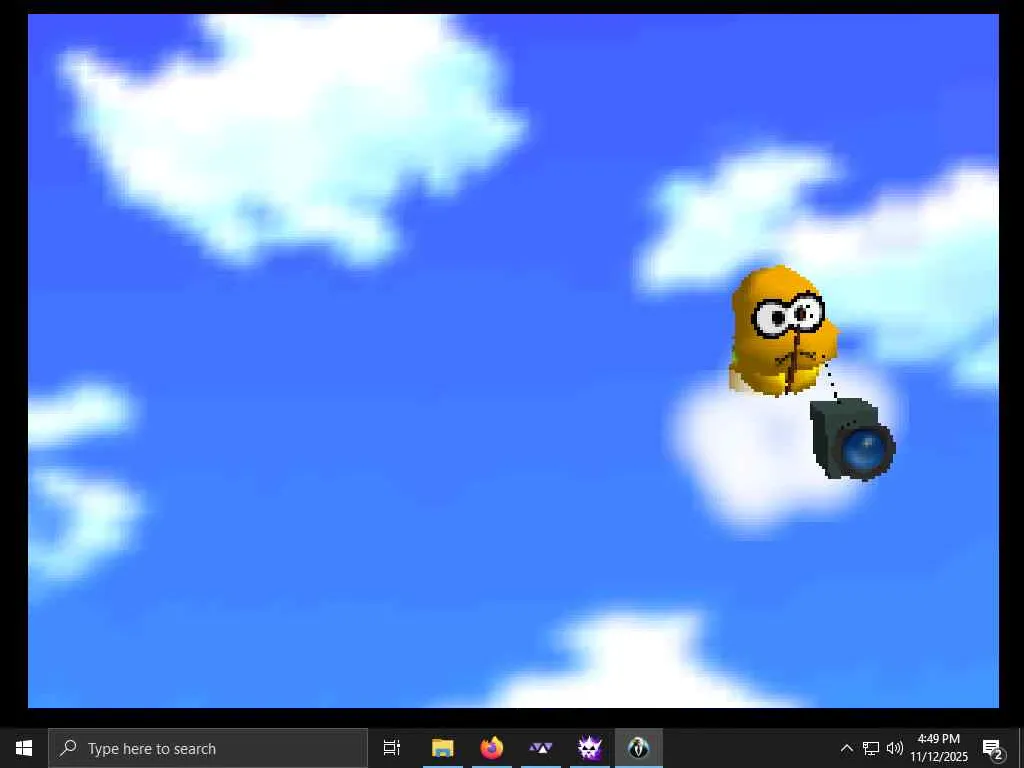Screen dimensions: 1024x768
Task: Click the Lakitu character in the game
Action: (x=782, y=331)
